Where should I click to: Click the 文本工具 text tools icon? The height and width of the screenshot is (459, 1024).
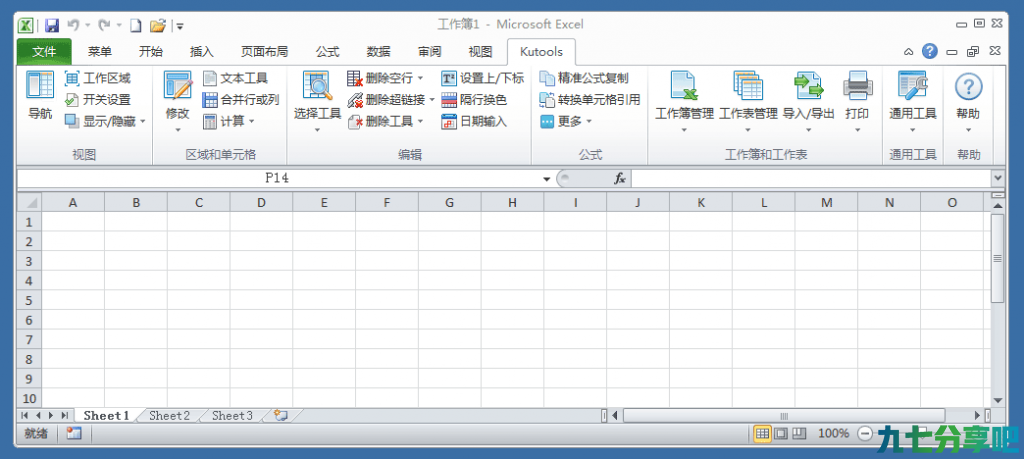[210, 78]
